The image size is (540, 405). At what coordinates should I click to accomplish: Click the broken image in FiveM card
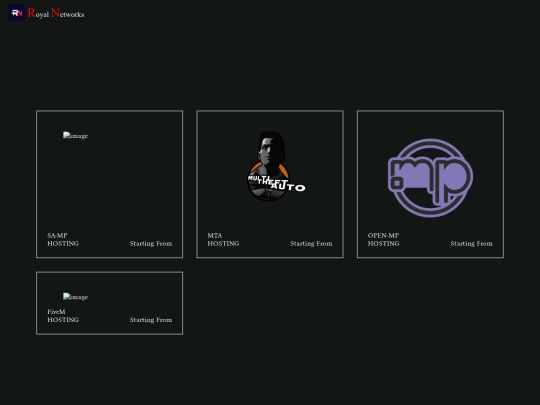[x=75, y=297]
